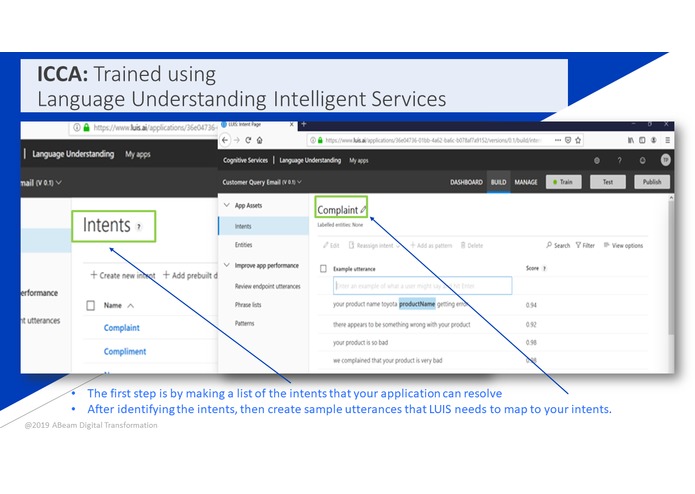The height and width of the screenshot is (494, 695).
Task: Click My apps in the back window header
Action: point(138,154)
